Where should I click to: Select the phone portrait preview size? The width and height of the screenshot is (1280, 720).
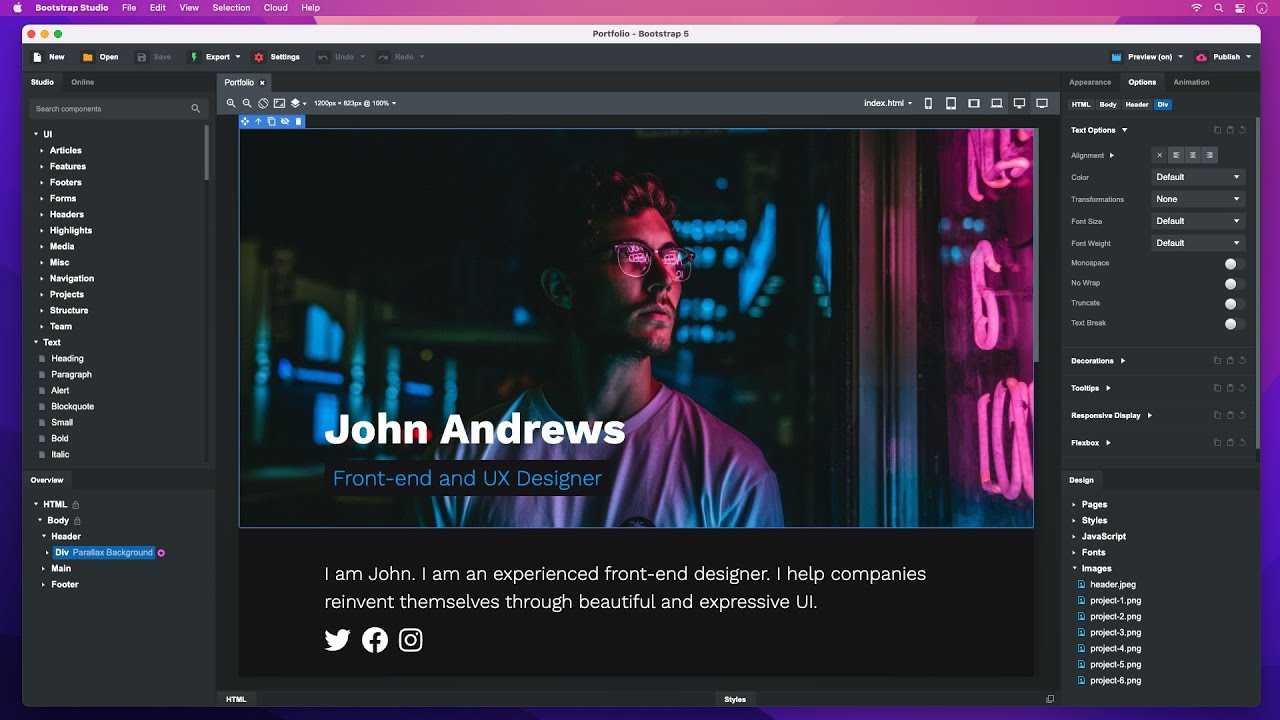928,103
